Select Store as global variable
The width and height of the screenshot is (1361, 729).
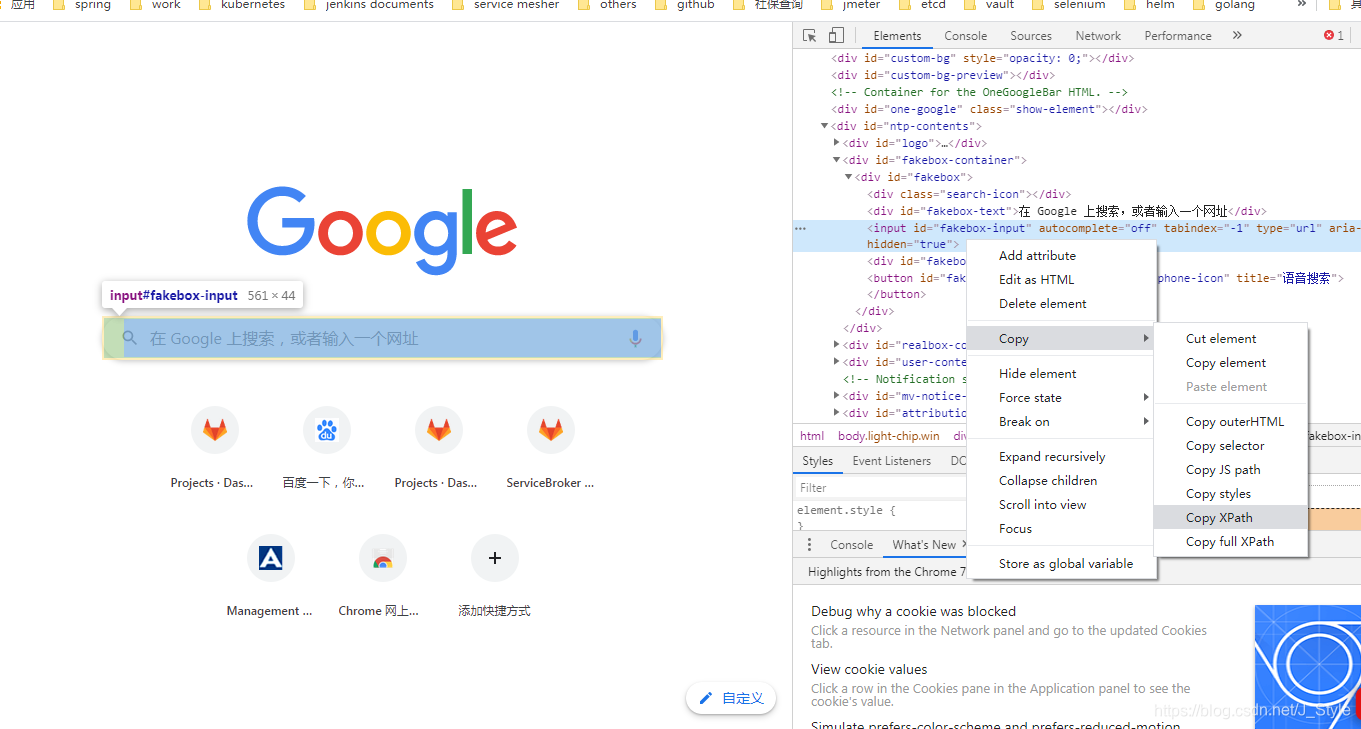[x=1061, y=564]
